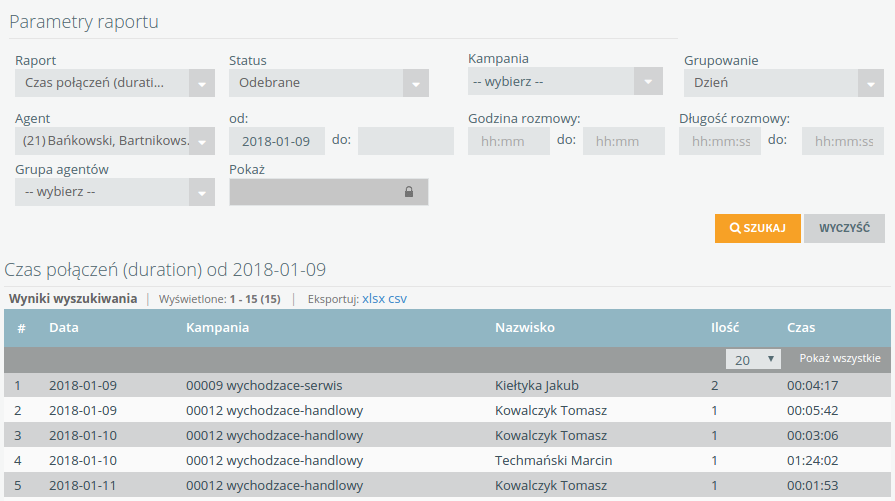Click the # column header
Image resolution: width=895 pixels, height=501 pixels.
[21, 328]
